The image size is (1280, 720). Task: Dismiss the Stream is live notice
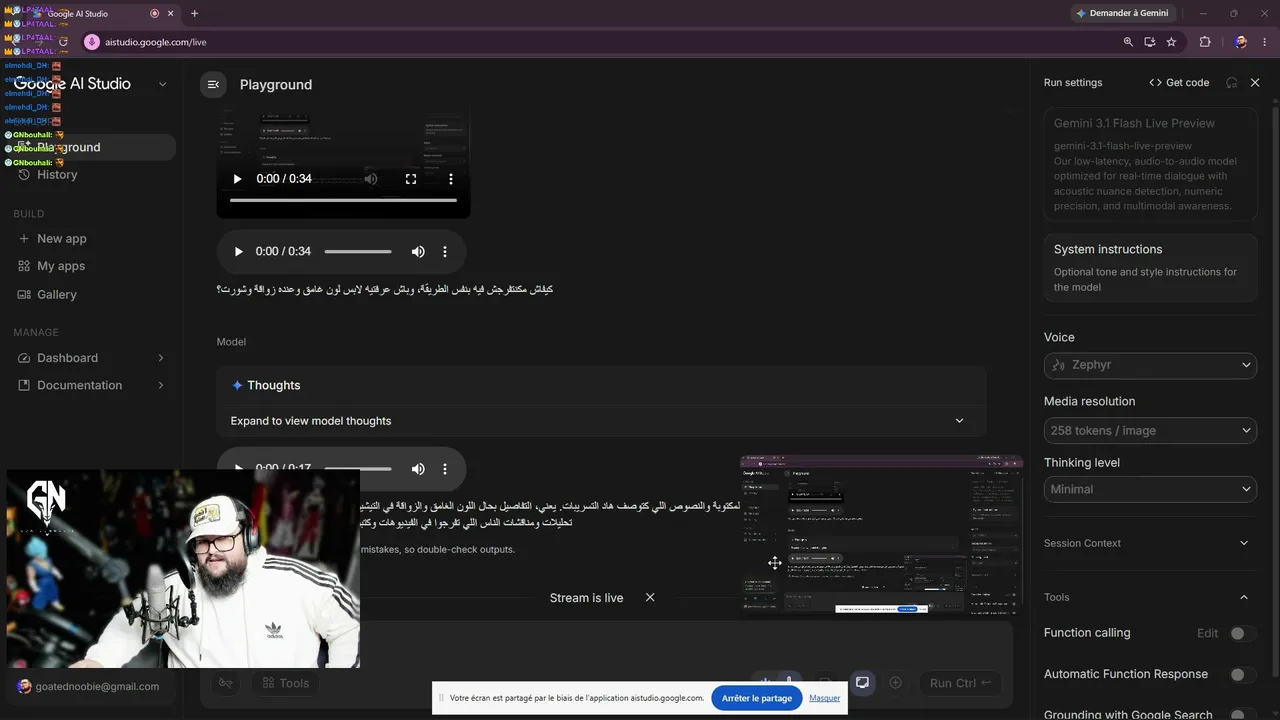tap(650, 597)
